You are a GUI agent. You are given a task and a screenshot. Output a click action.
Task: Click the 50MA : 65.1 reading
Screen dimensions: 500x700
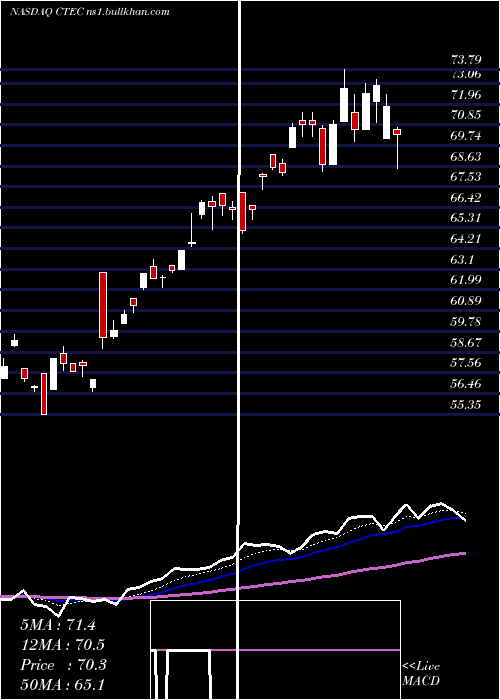(63, 685)
